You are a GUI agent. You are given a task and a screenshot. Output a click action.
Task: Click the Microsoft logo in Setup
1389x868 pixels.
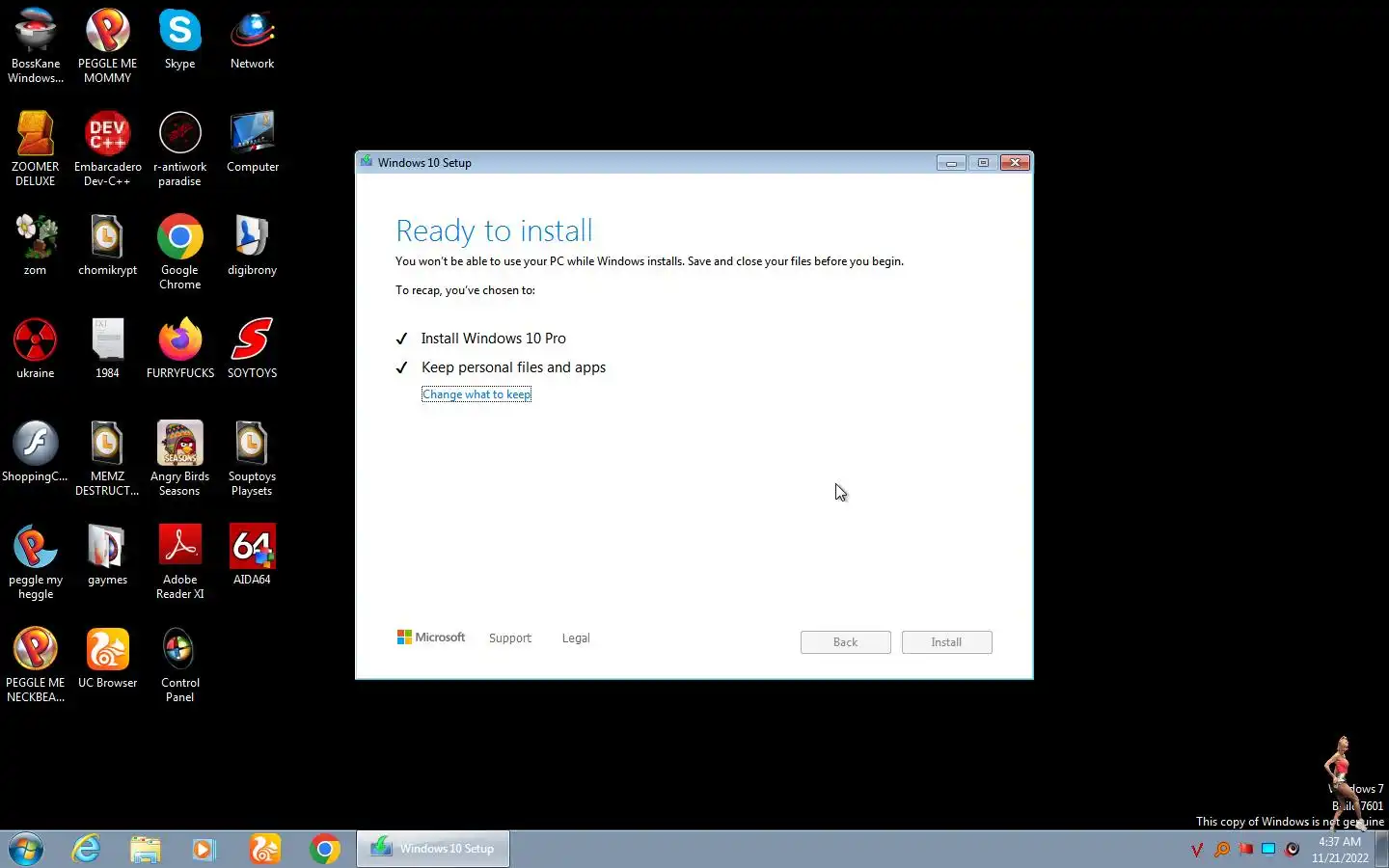pos(431,637)
